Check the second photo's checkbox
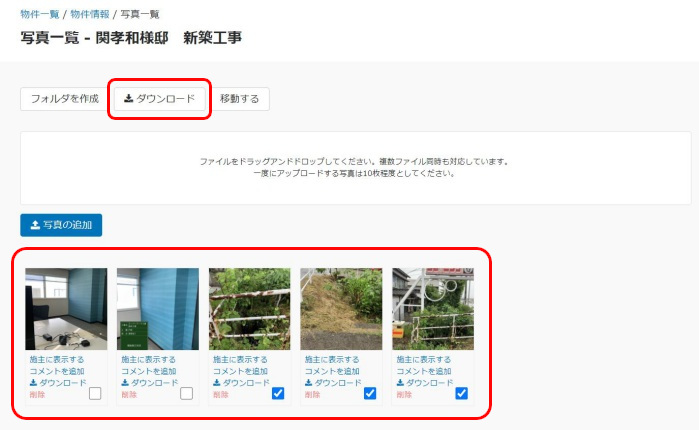 point(186,393)
